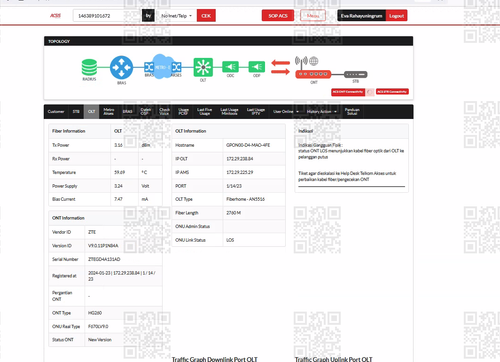This screenshot has height=362, width=500.
Task: Click the red bidirectional arrows icon
Action: tap(280, 67)
